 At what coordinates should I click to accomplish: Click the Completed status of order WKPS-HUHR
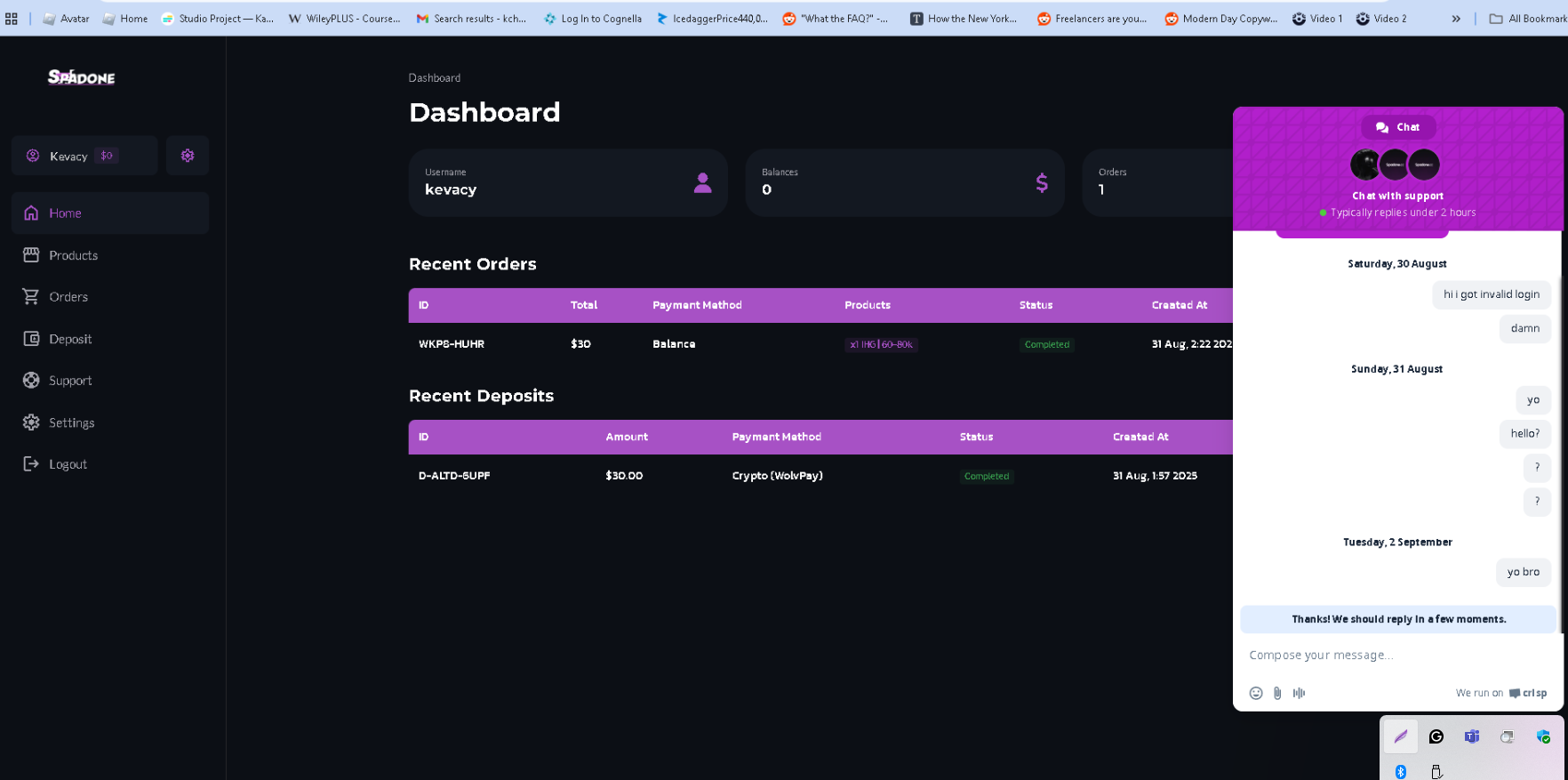click(x=1047, y=344)
